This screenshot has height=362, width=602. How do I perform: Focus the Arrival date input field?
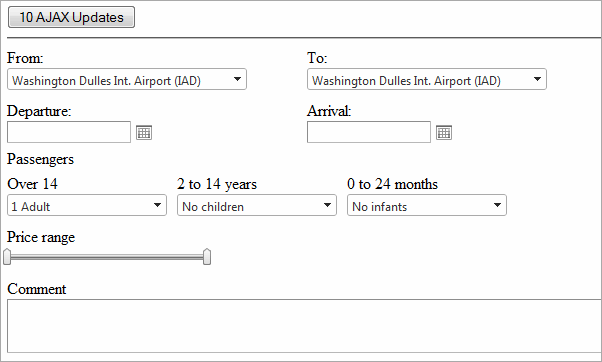(x=369, y=132)
